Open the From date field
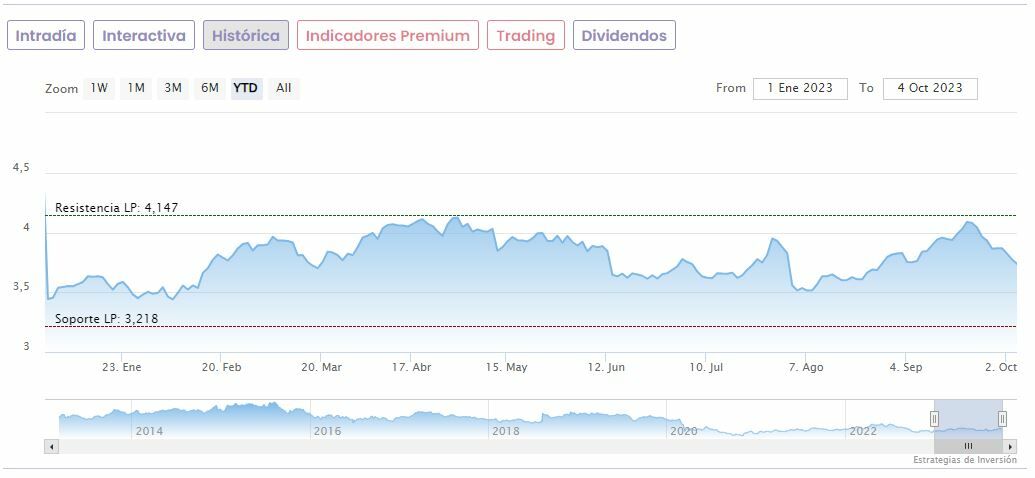 click(x=800, y=88)
